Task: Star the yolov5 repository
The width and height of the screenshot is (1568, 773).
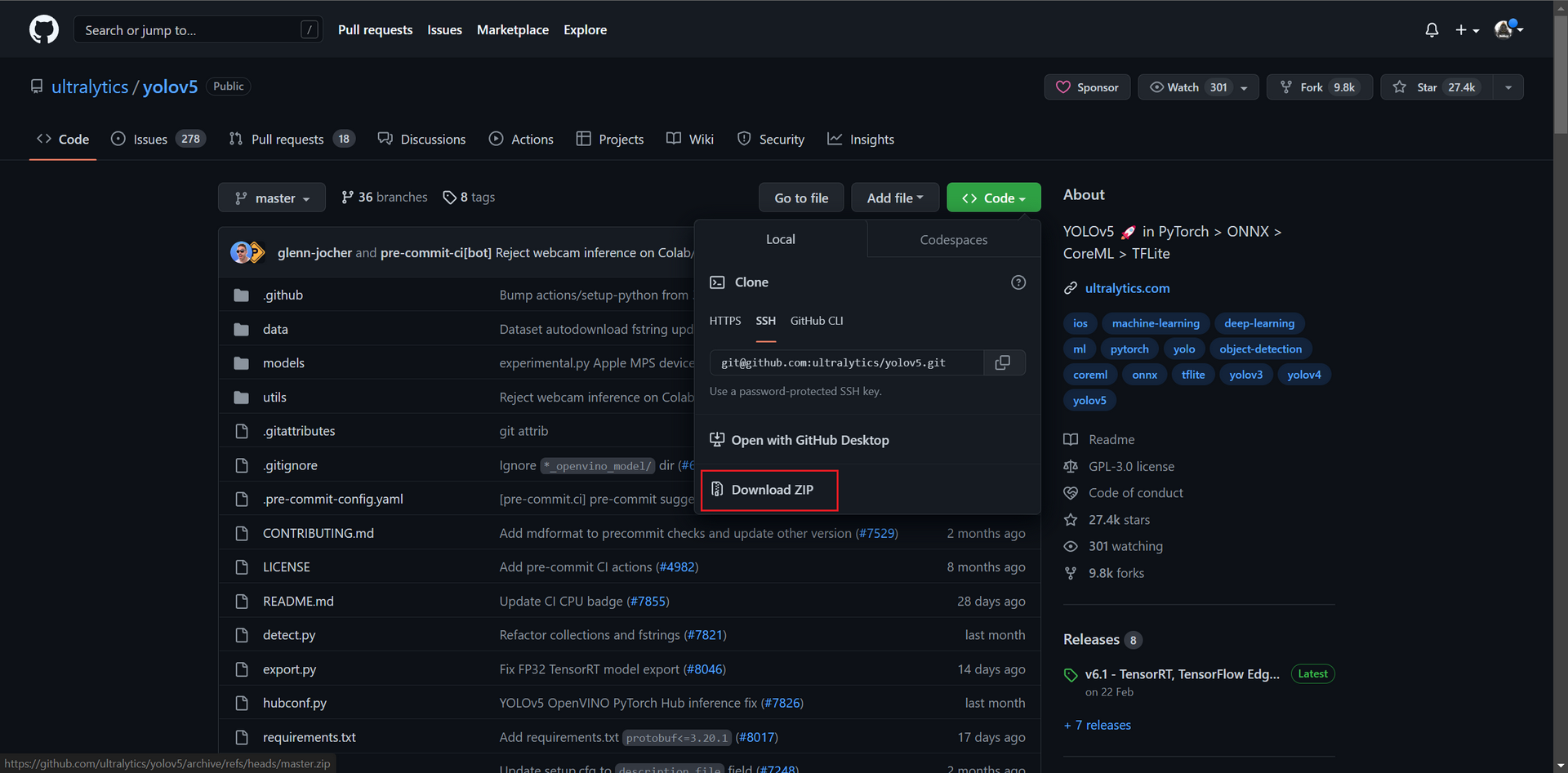Action: click(x=1437, y=87)
